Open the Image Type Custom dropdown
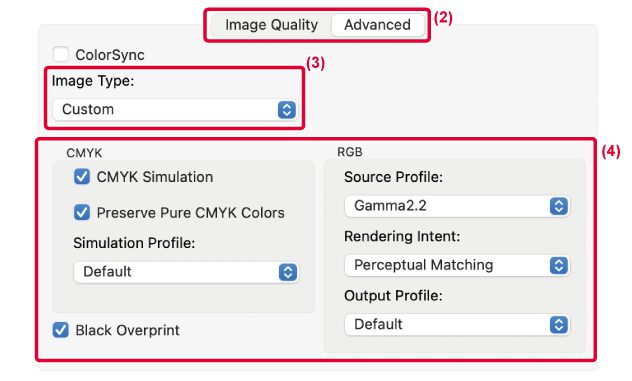Screen dimensions: 632x381 (175, 109)
